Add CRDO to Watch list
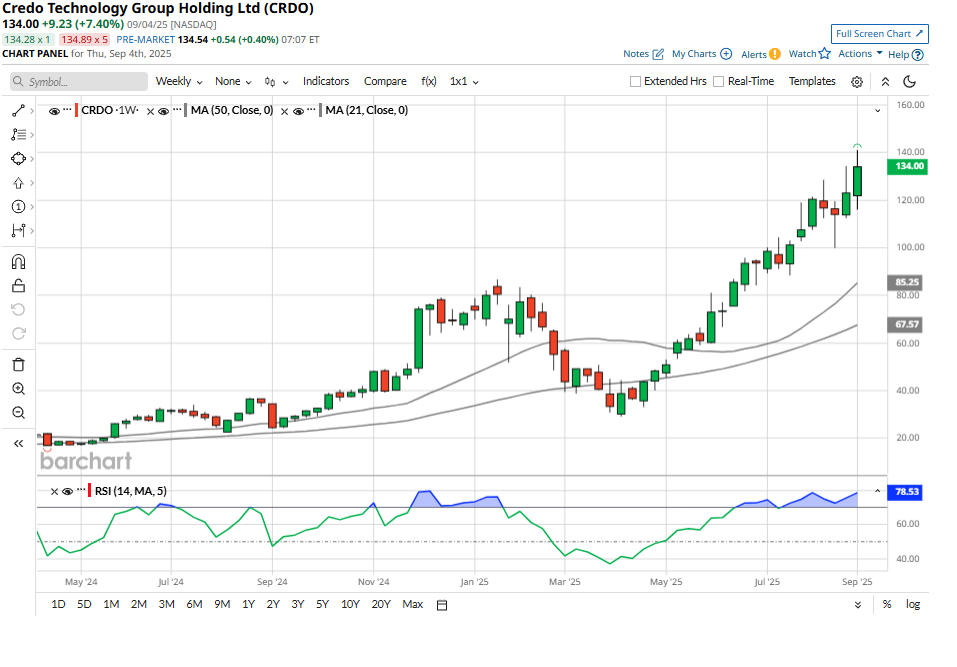The width and height of the screenshot is (957, 667). [x=809, y=54]
